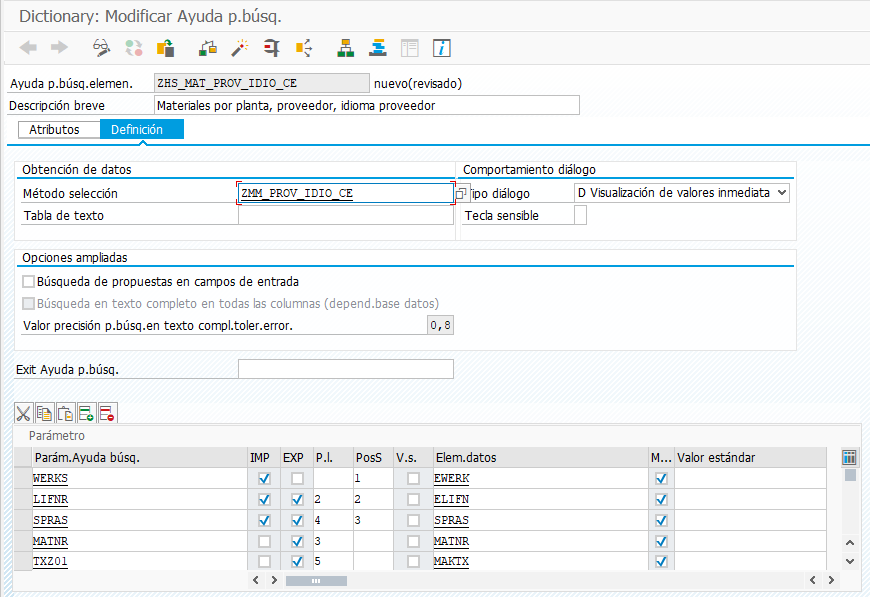This screenshot has height=597, width=870.
Task: Open search help for Método selección field
Action: [x=461, y=193]
